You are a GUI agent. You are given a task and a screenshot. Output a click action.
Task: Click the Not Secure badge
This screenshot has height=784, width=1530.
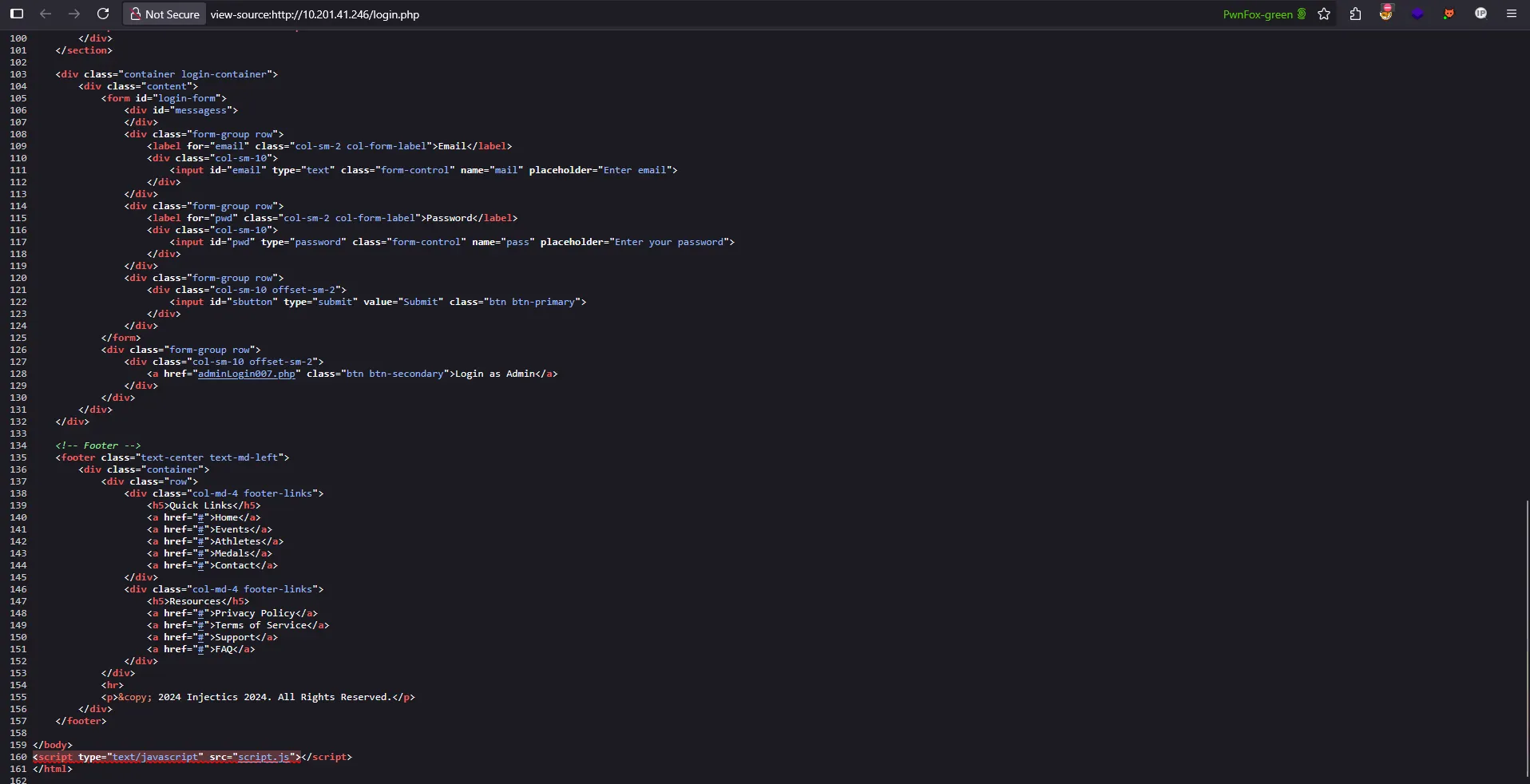164,14
